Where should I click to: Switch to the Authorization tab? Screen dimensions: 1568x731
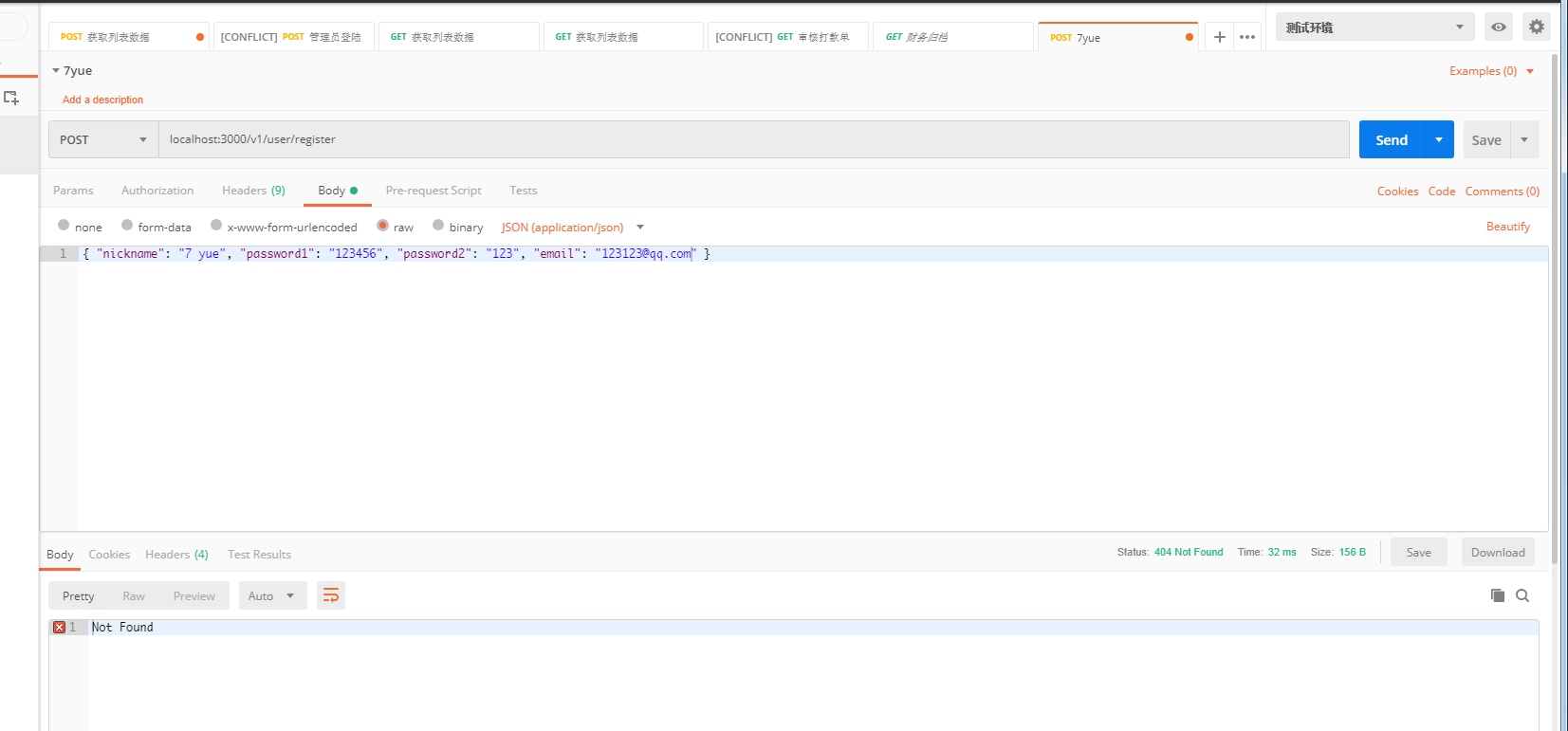157,191
